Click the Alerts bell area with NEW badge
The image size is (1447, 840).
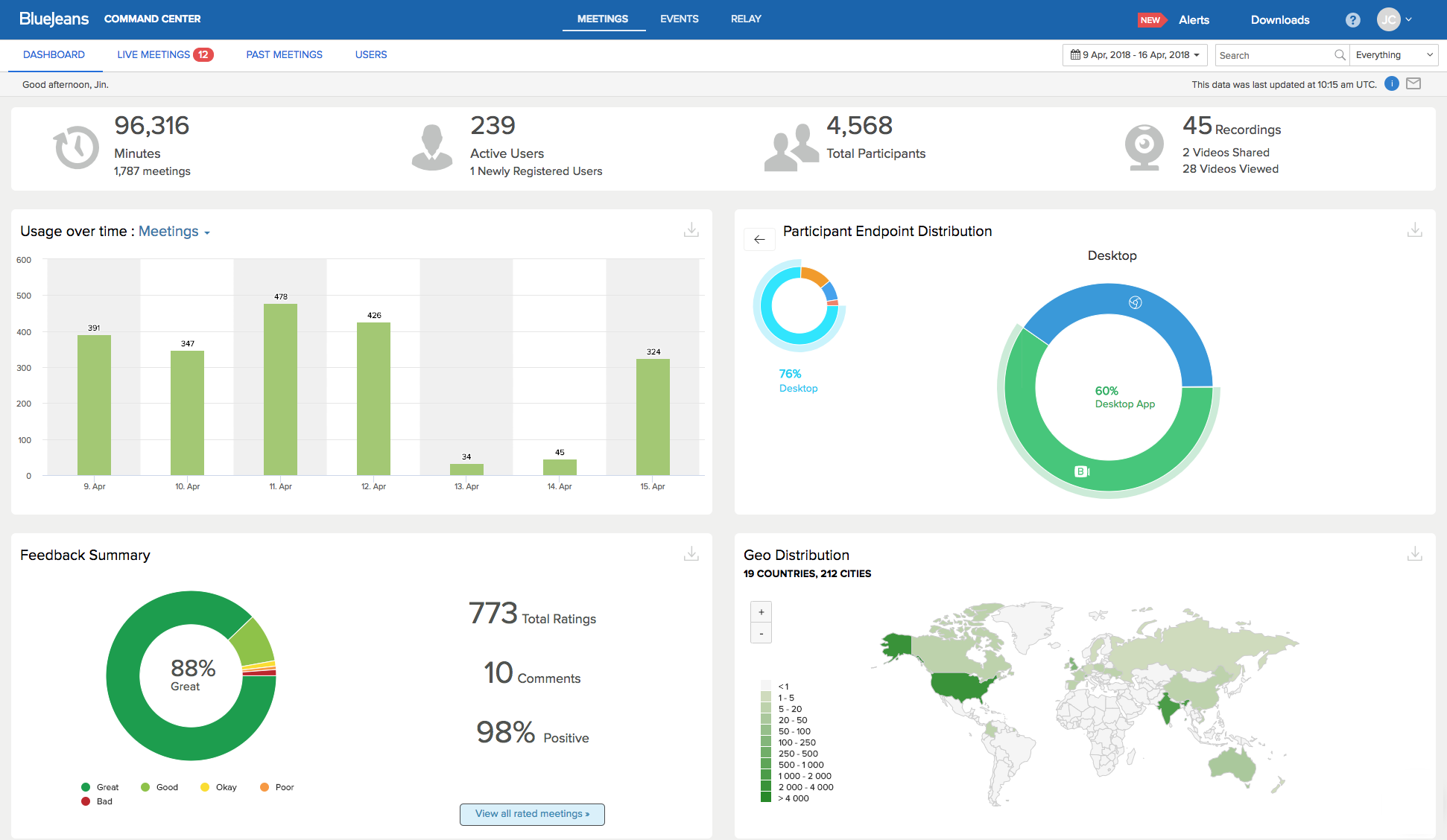[x=1194, y=19]
